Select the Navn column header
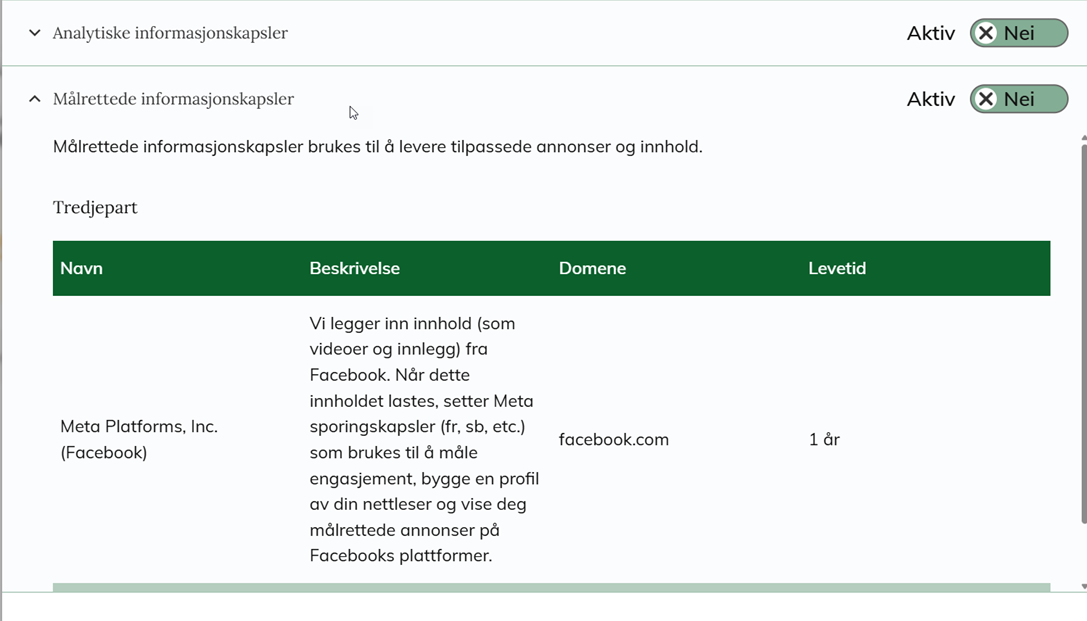This screenshot has width=1087, height=621. (81, 268)
